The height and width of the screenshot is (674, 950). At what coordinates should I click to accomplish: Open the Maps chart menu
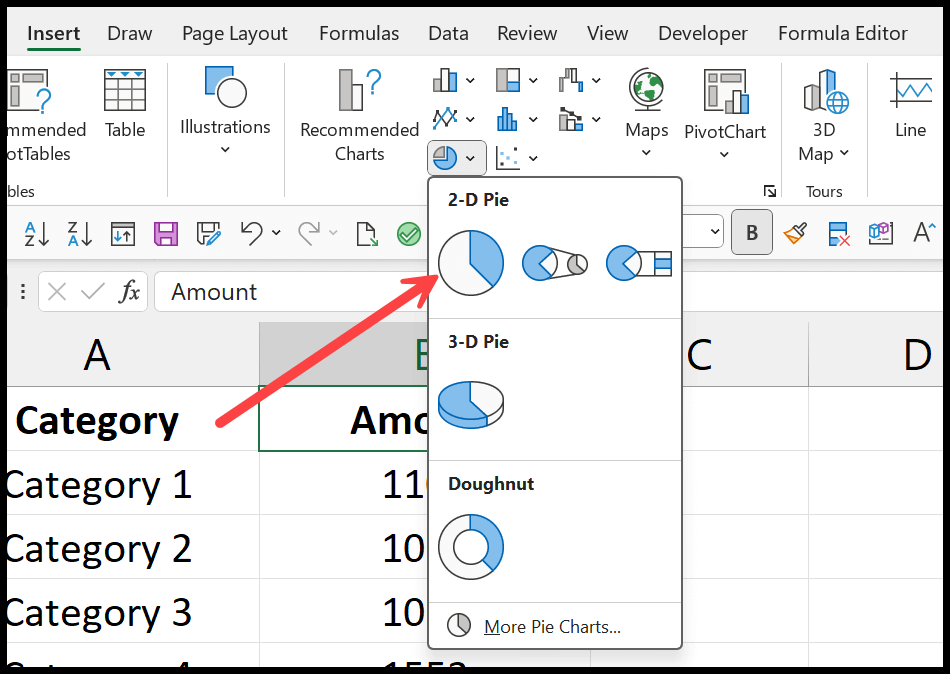646,113
